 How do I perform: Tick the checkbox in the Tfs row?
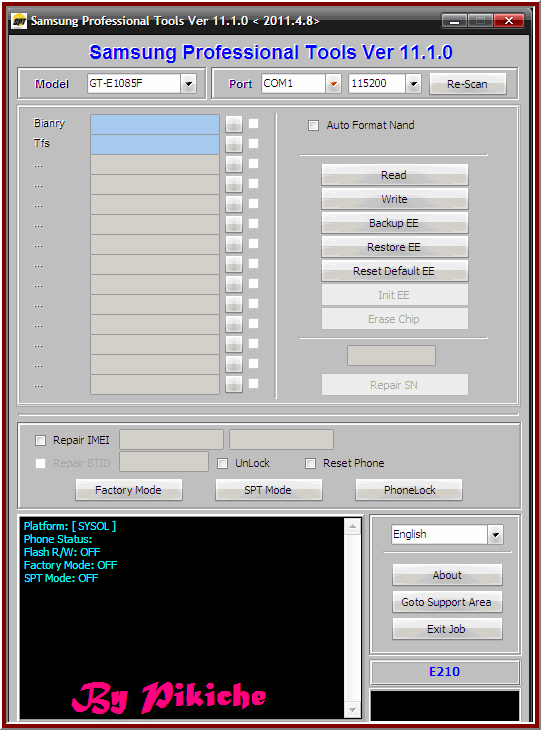click(254, 143)
